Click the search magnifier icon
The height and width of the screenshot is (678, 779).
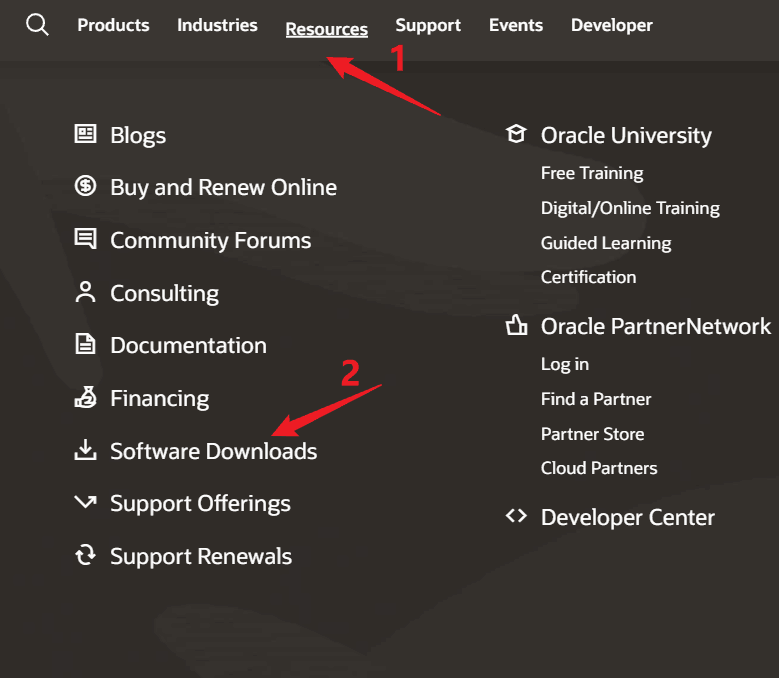pos(37,26)
